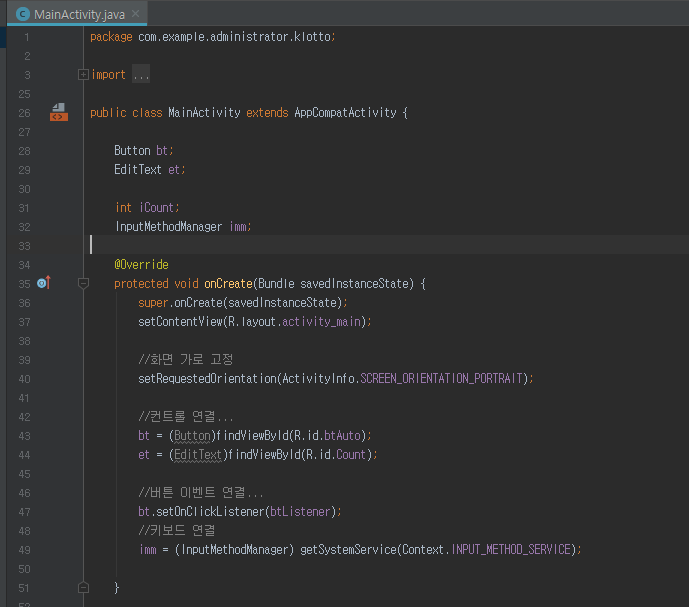Close the MainActivity.java tab
The height and width of the screenshot is (607, 689).
point(136,14)
